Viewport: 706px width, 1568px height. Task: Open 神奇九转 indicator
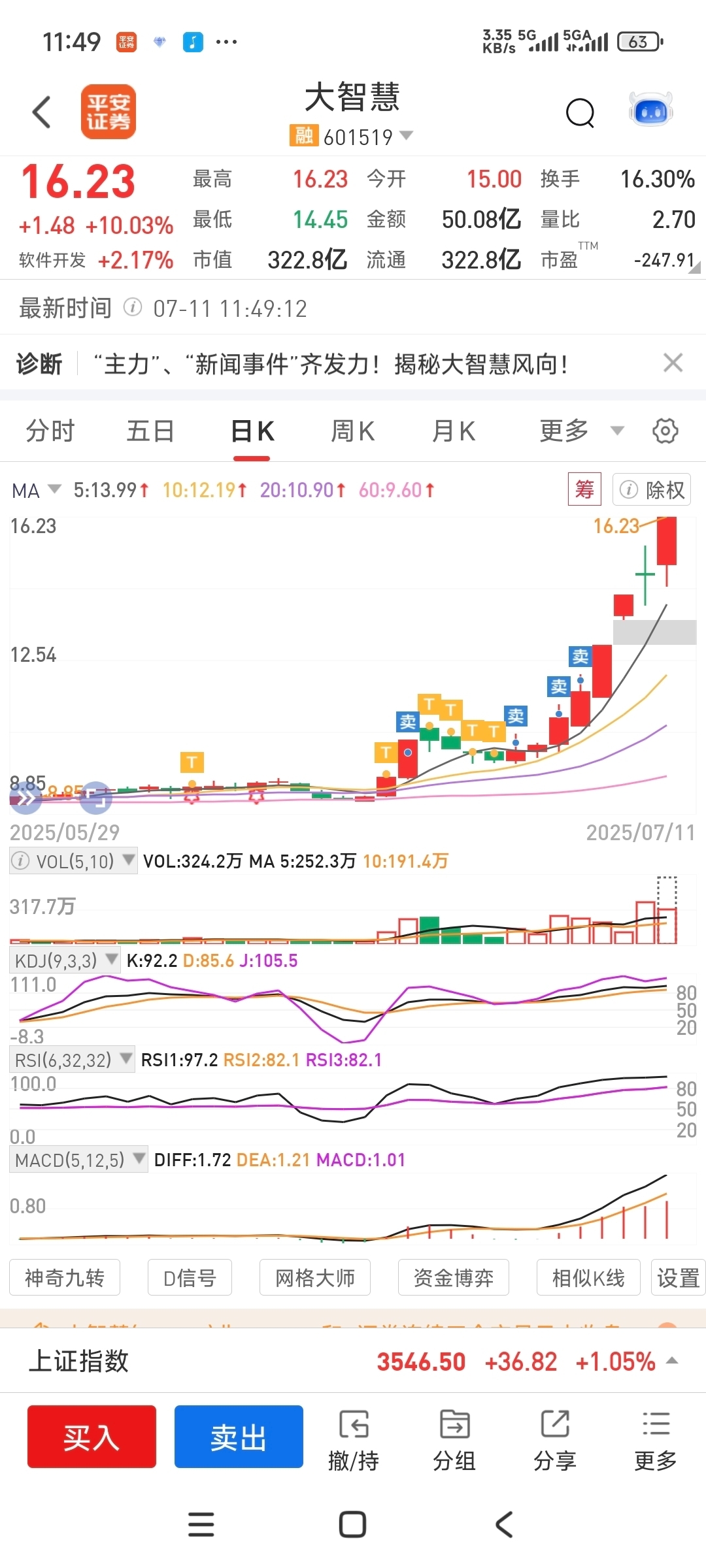point(65,1277)
